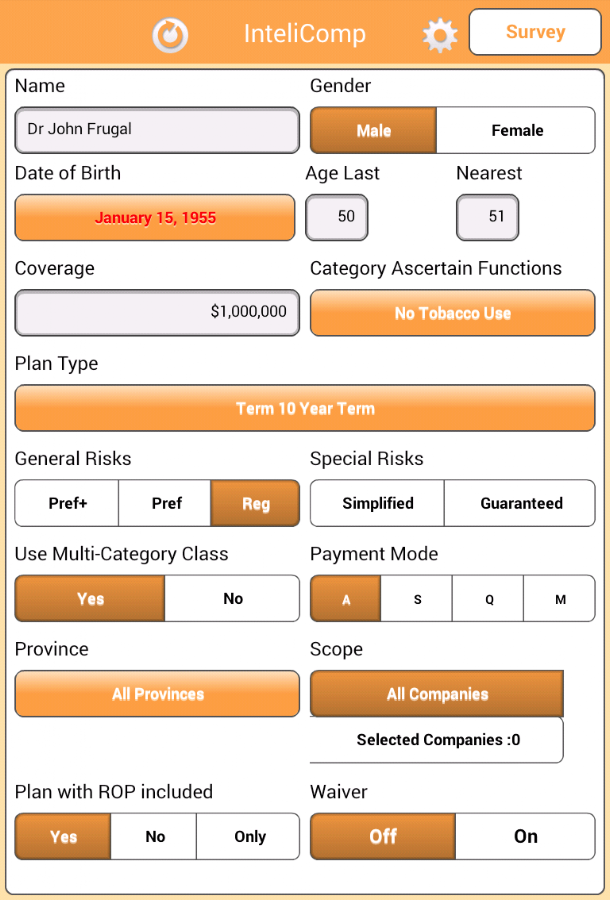Edit the coverage amount field
The width and height of the screenshot is (610, 900).
tap(157, 313)
